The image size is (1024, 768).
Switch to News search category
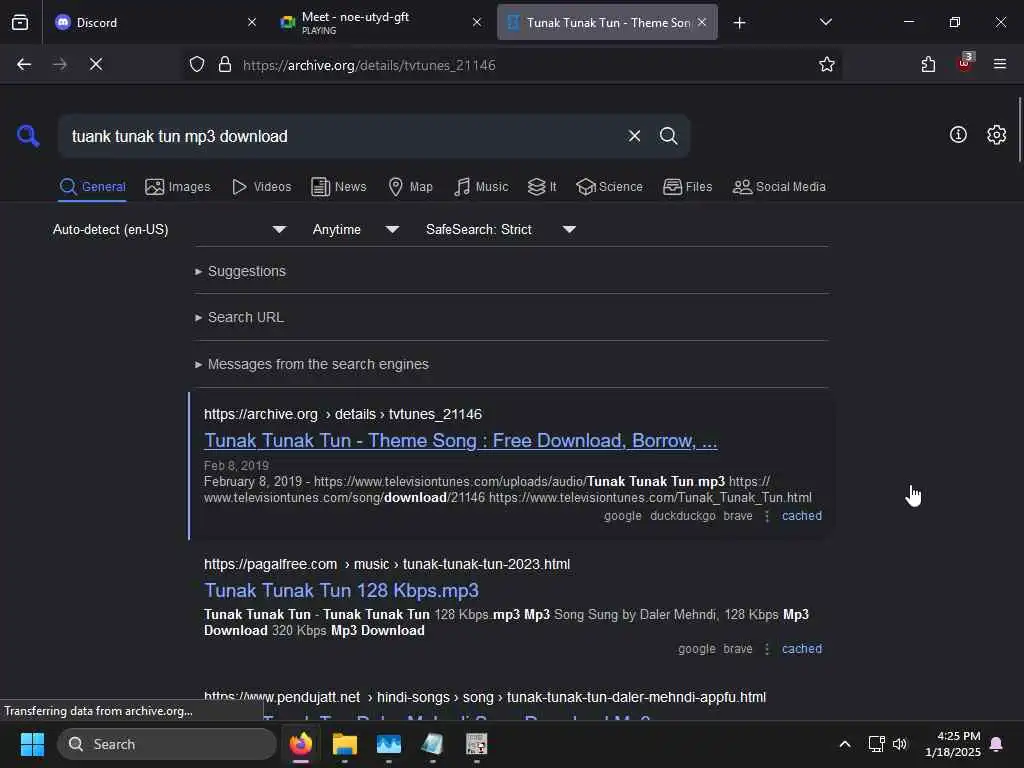tap(339, 187)
